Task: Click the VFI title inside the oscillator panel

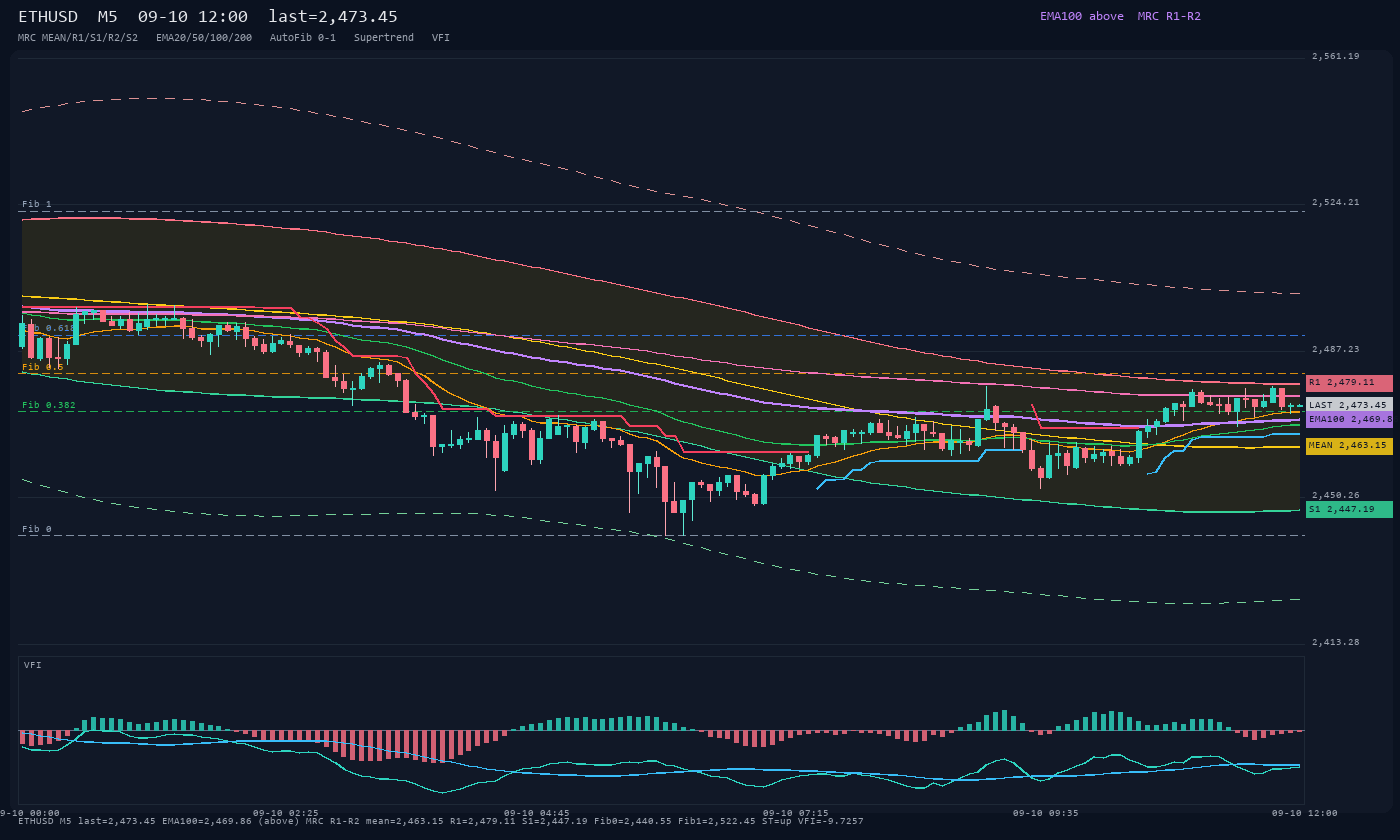Action: coord(33,665)
